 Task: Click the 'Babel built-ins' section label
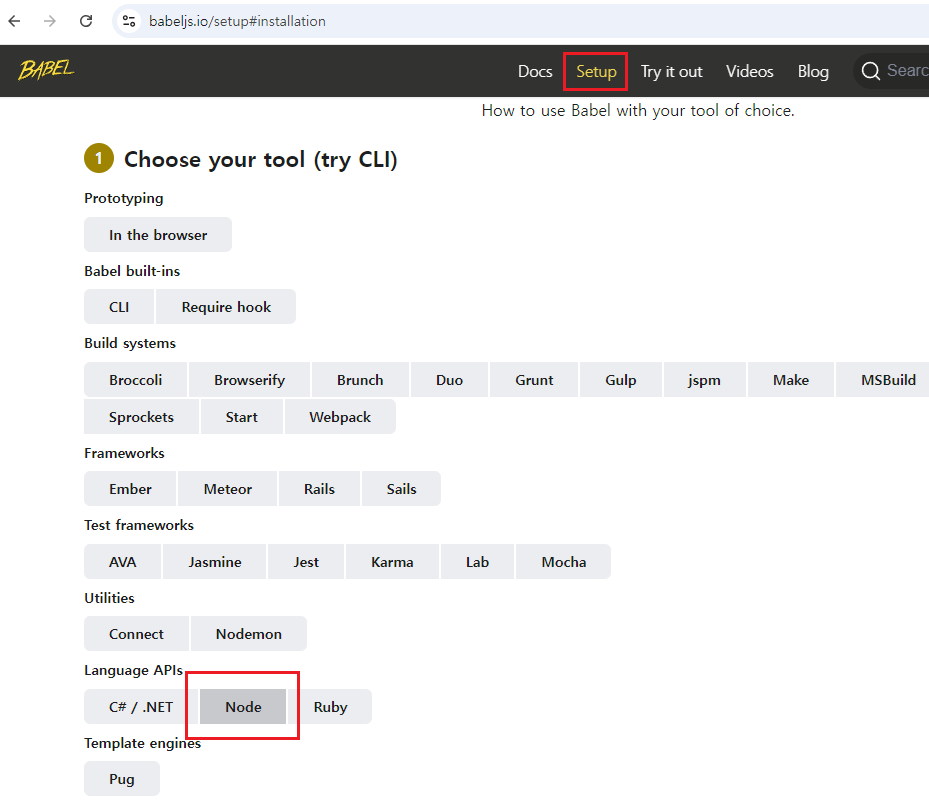(x=132, y=271)
